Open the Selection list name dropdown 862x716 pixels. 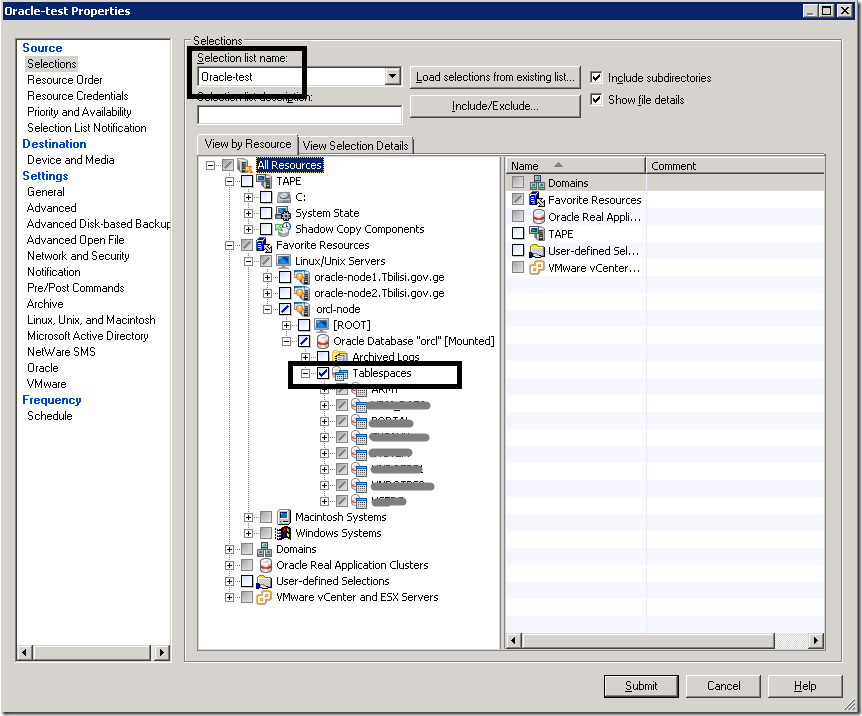(x=393, y=77)
